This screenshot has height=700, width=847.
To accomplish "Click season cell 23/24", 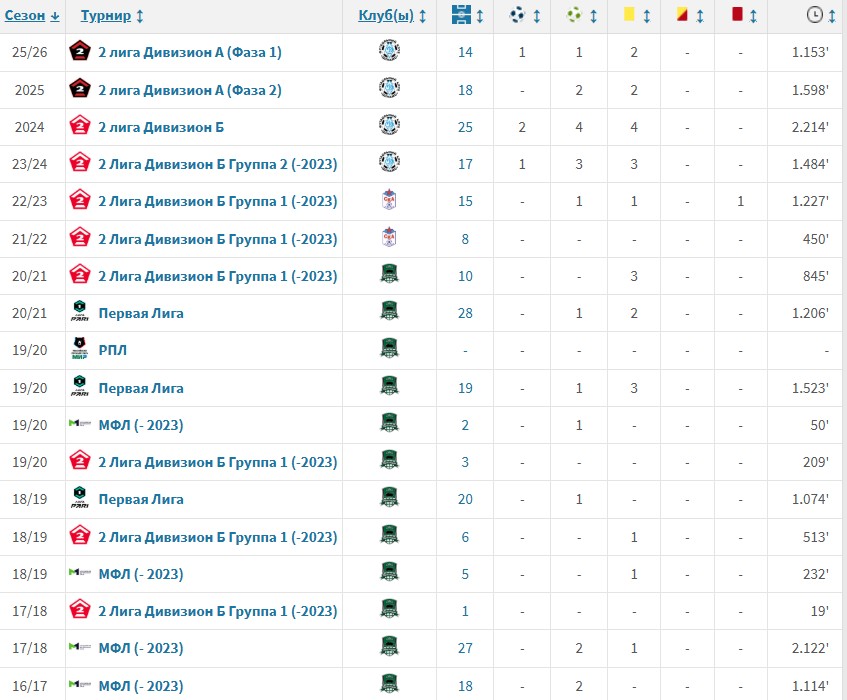I will (x=30, y=164).
